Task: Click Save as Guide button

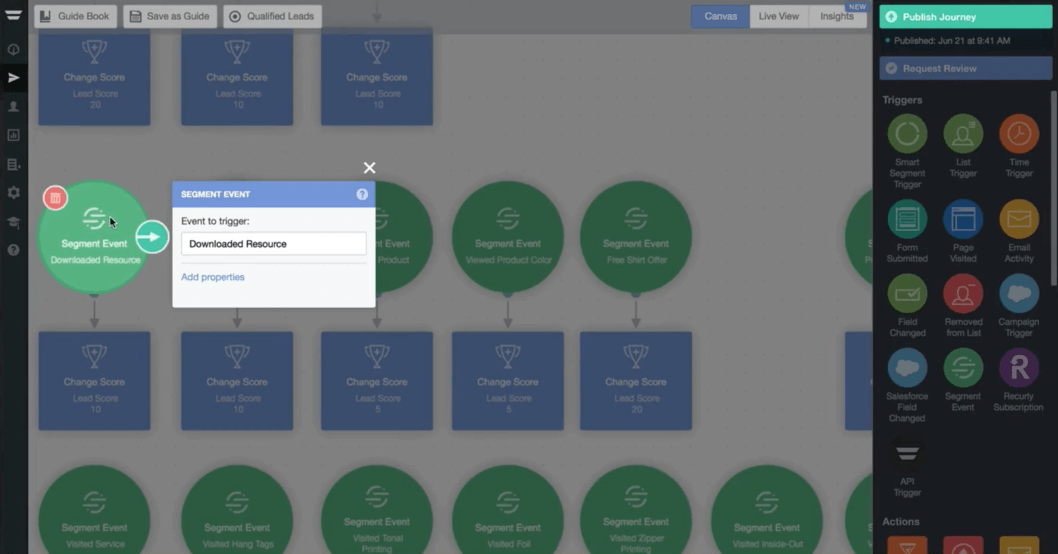Action: 170,16
